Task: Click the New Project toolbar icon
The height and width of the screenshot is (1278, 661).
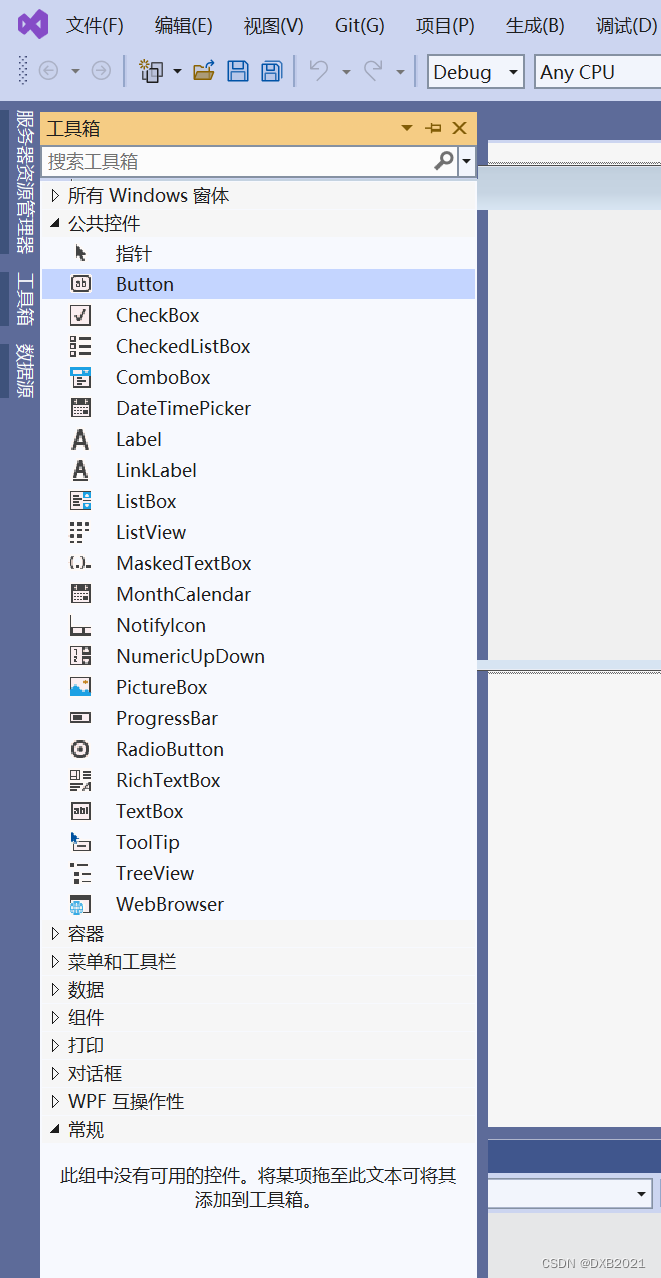Action: [151, 71]
